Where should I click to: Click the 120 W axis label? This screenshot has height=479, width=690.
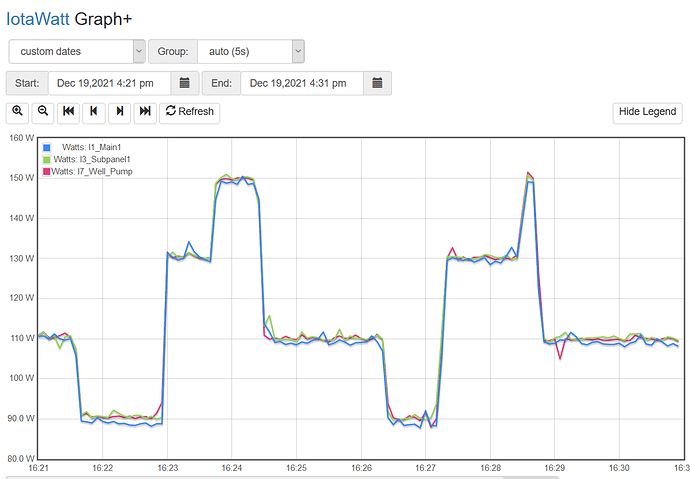pos(22,298)
